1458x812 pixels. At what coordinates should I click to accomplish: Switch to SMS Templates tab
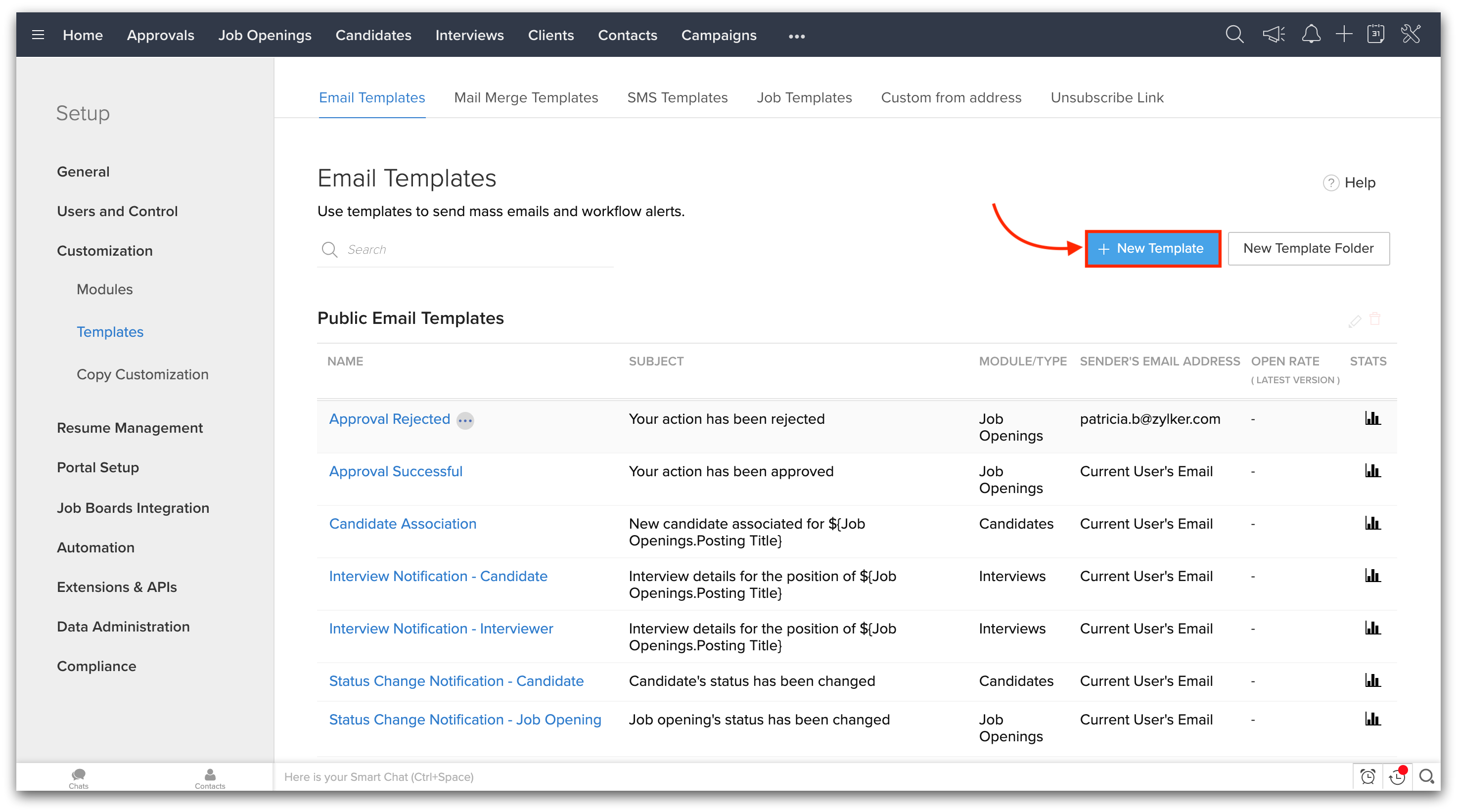[x=677, y=97]
